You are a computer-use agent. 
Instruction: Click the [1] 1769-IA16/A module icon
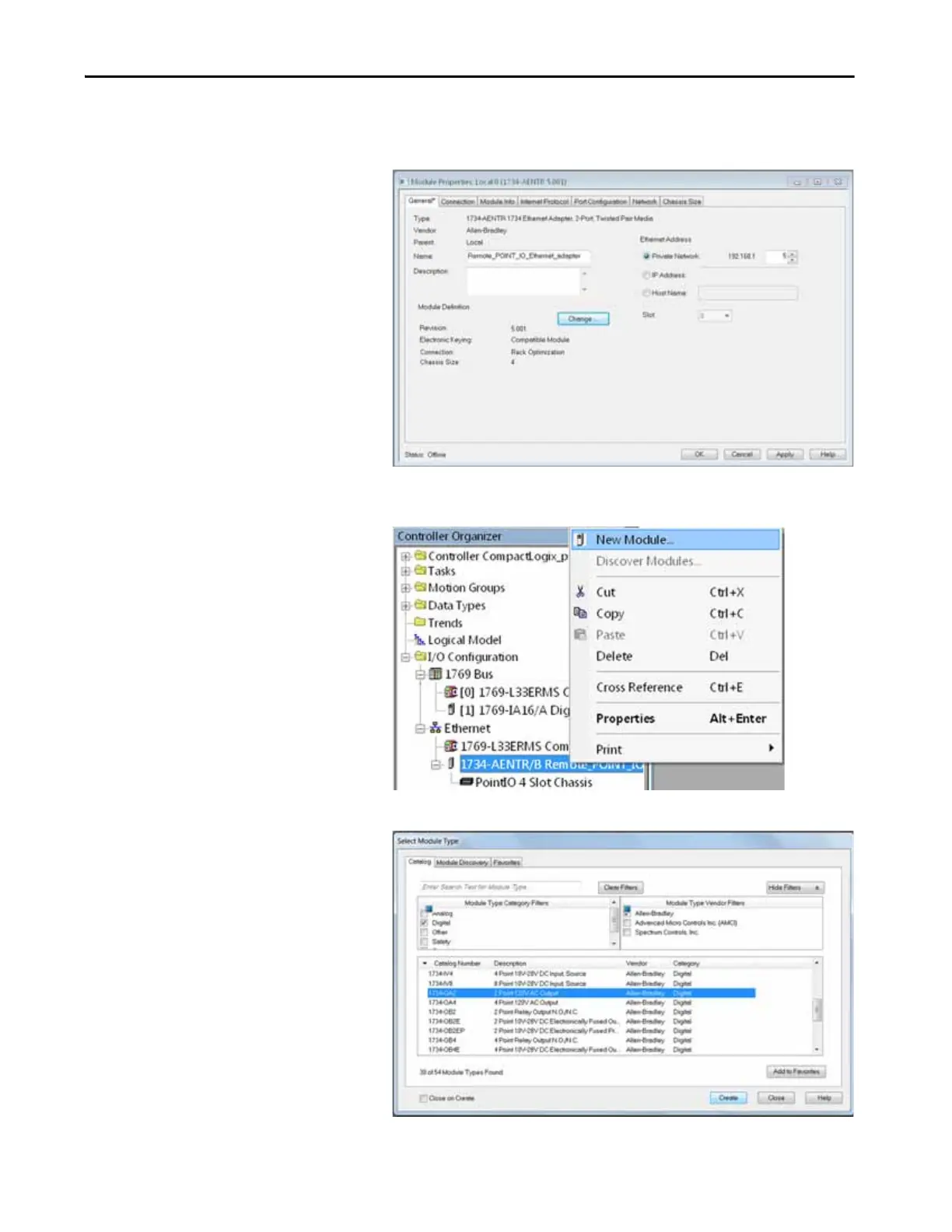(451, 709)
